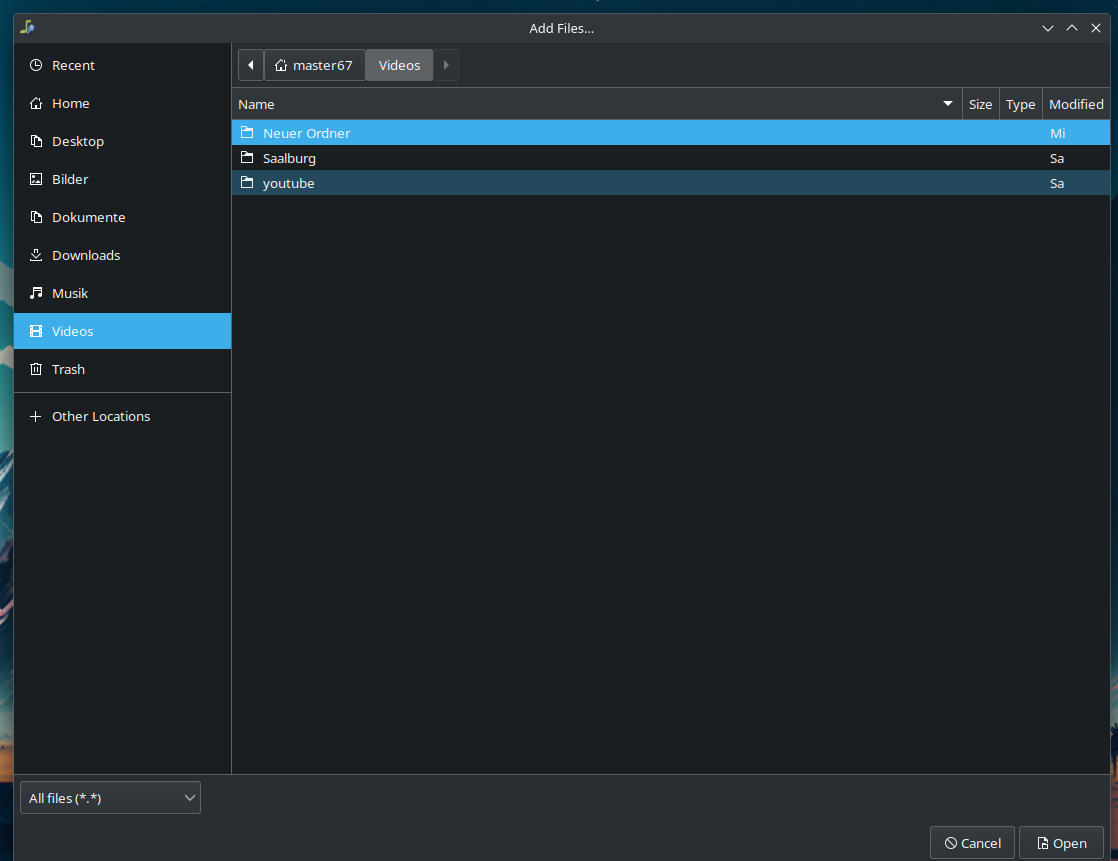Viewport: 1118px width, 861px height.
Task: Open Recent in the sidebar
Action: point(122,66)
